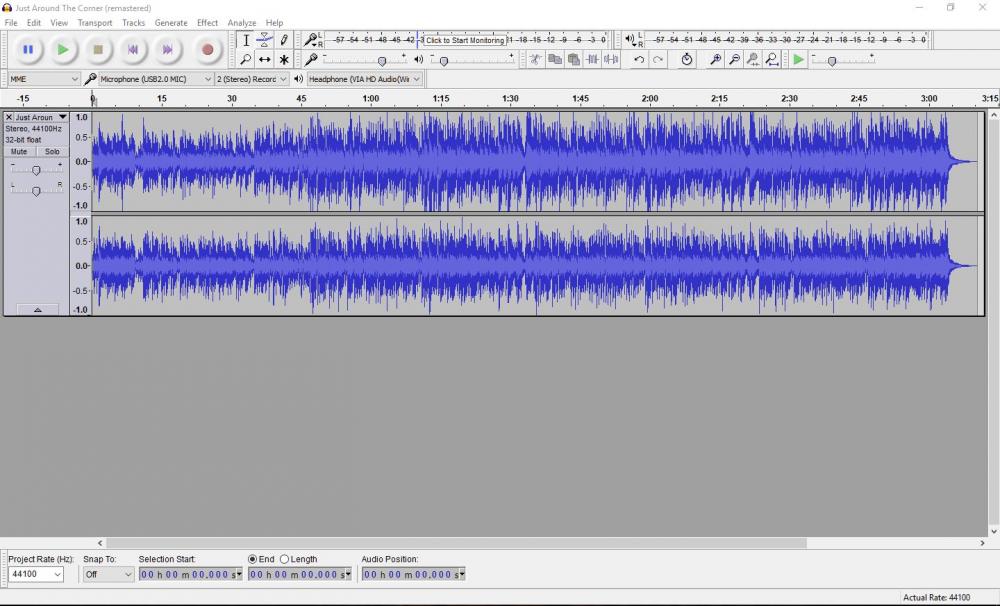Open the Generate menu

[171, 22]
